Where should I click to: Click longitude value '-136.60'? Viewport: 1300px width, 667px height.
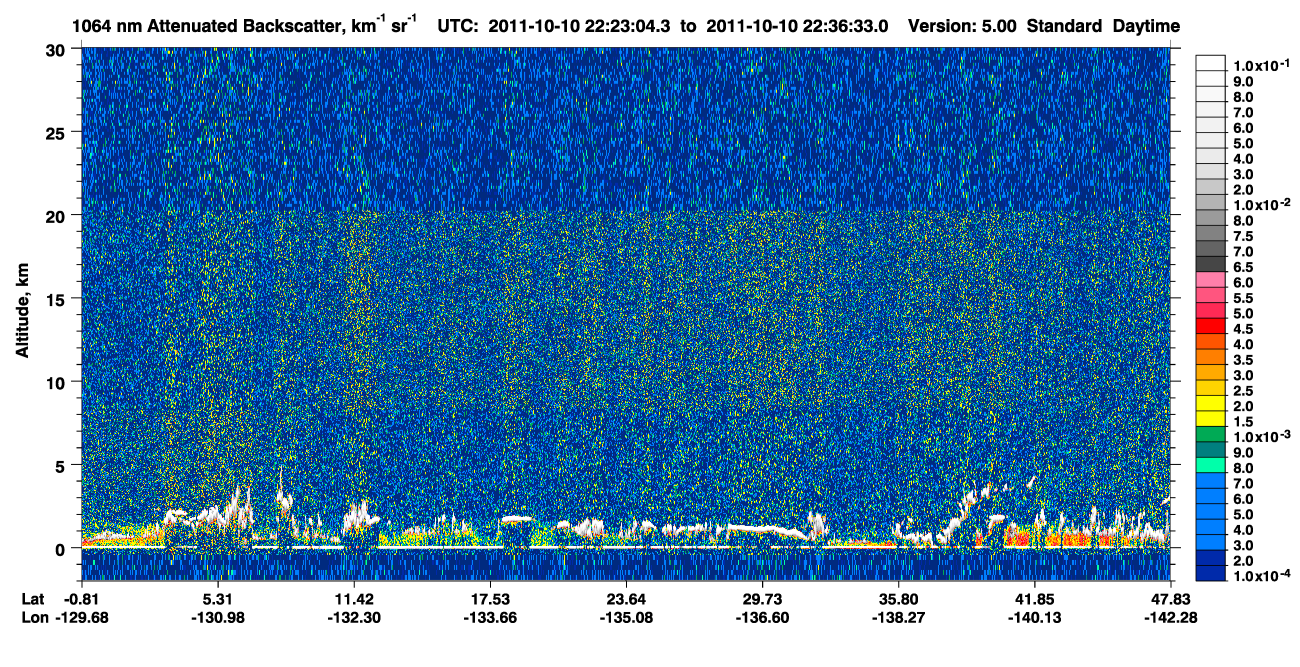point(762,617)
